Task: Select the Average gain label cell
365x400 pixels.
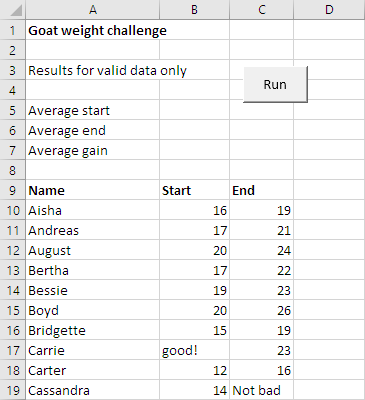Action: coord(93,150)
